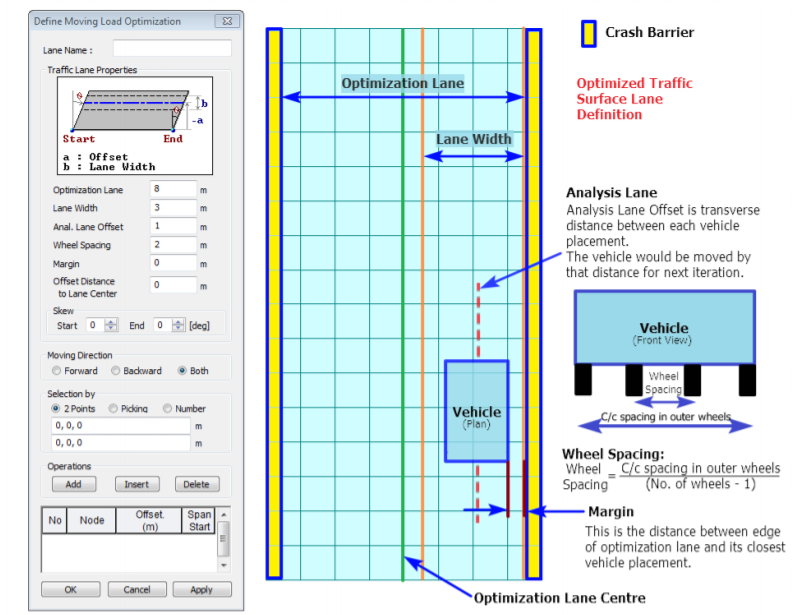Increase Skew Start using the up arrow
Screen dimensions: 801x615
coord(110,321)
